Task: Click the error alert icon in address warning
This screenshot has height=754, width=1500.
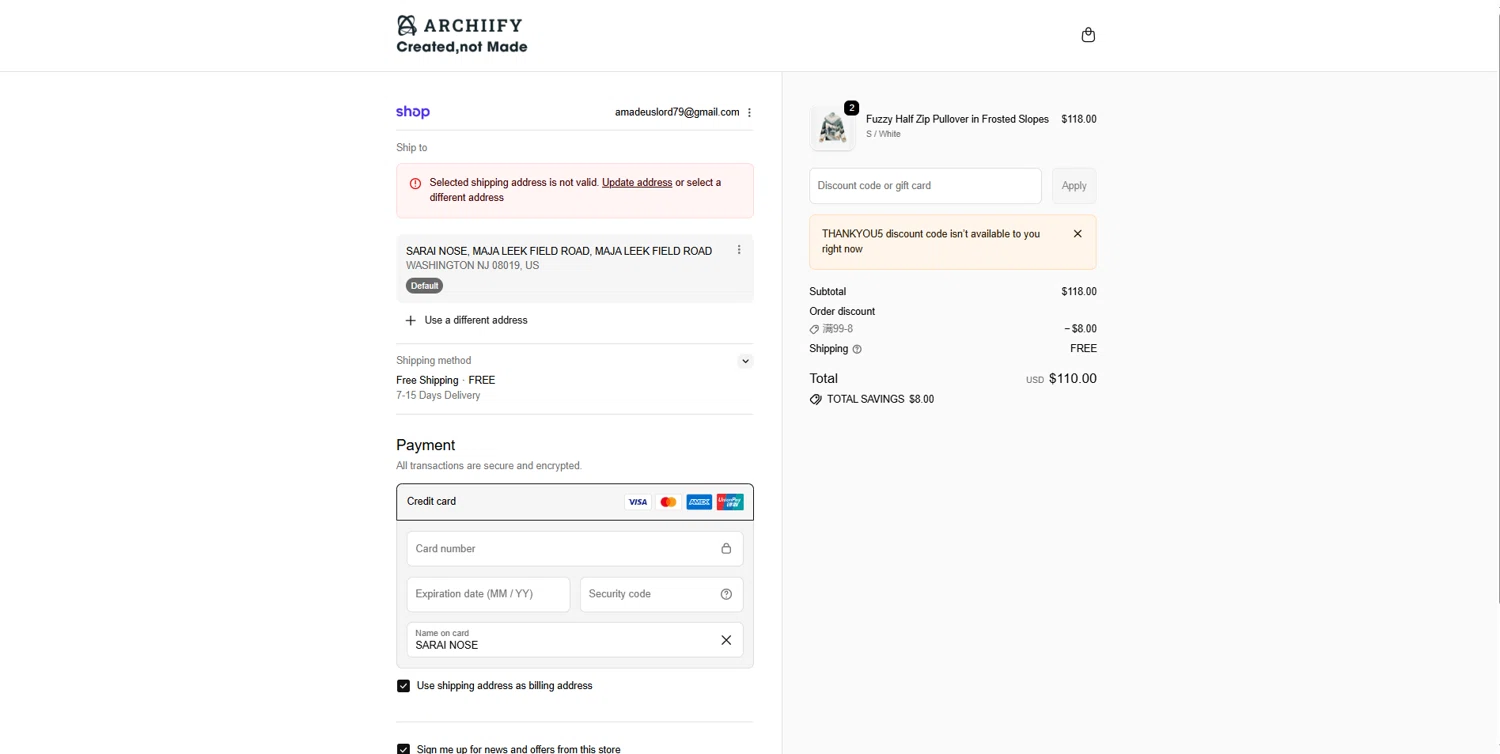Action: click(x=415, y=183)
